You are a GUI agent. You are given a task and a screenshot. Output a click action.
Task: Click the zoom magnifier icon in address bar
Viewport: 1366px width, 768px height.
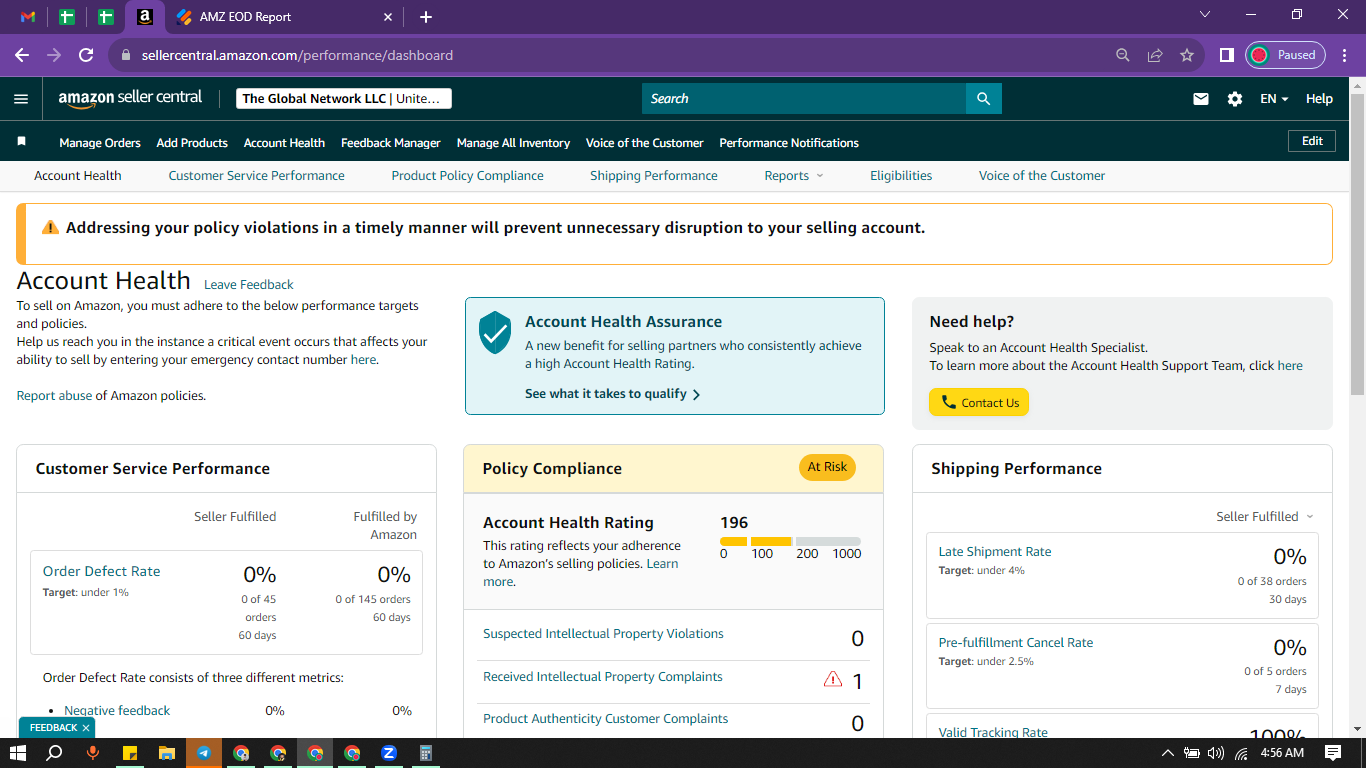click(x=1123, y=55)
